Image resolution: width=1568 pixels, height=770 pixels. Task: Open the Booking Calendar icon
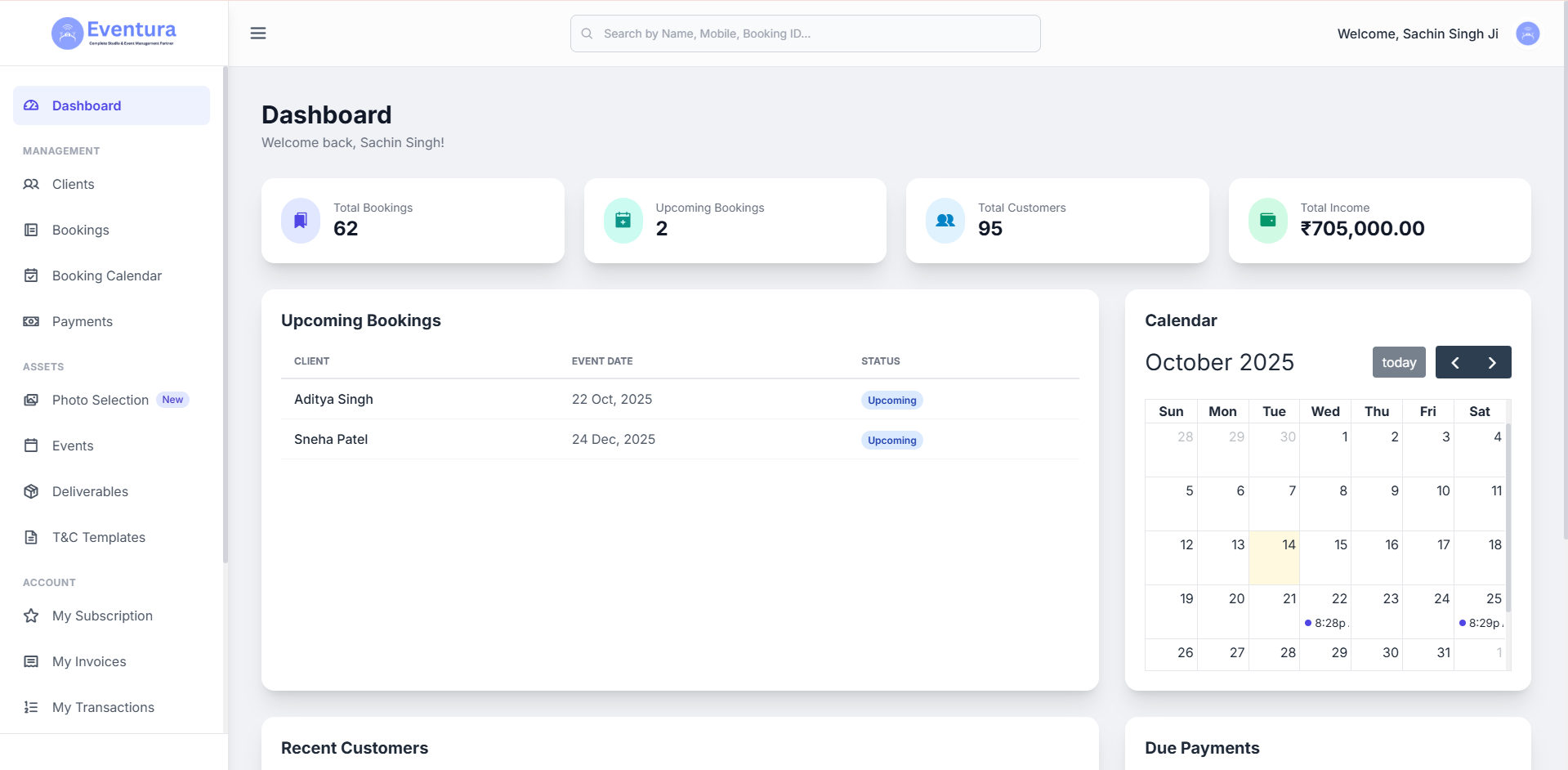[31, 275]
